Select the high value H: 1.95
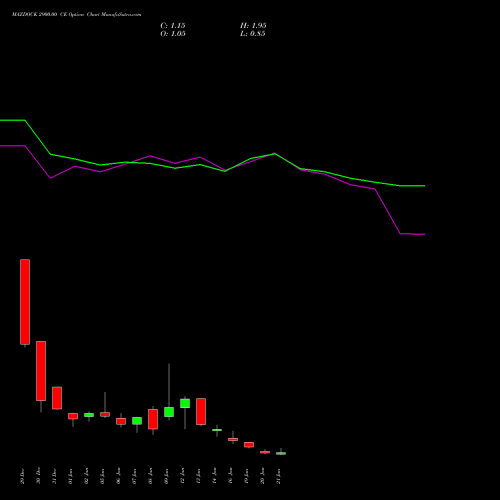Viewport: 500px width, 500px height. (253, 26)
